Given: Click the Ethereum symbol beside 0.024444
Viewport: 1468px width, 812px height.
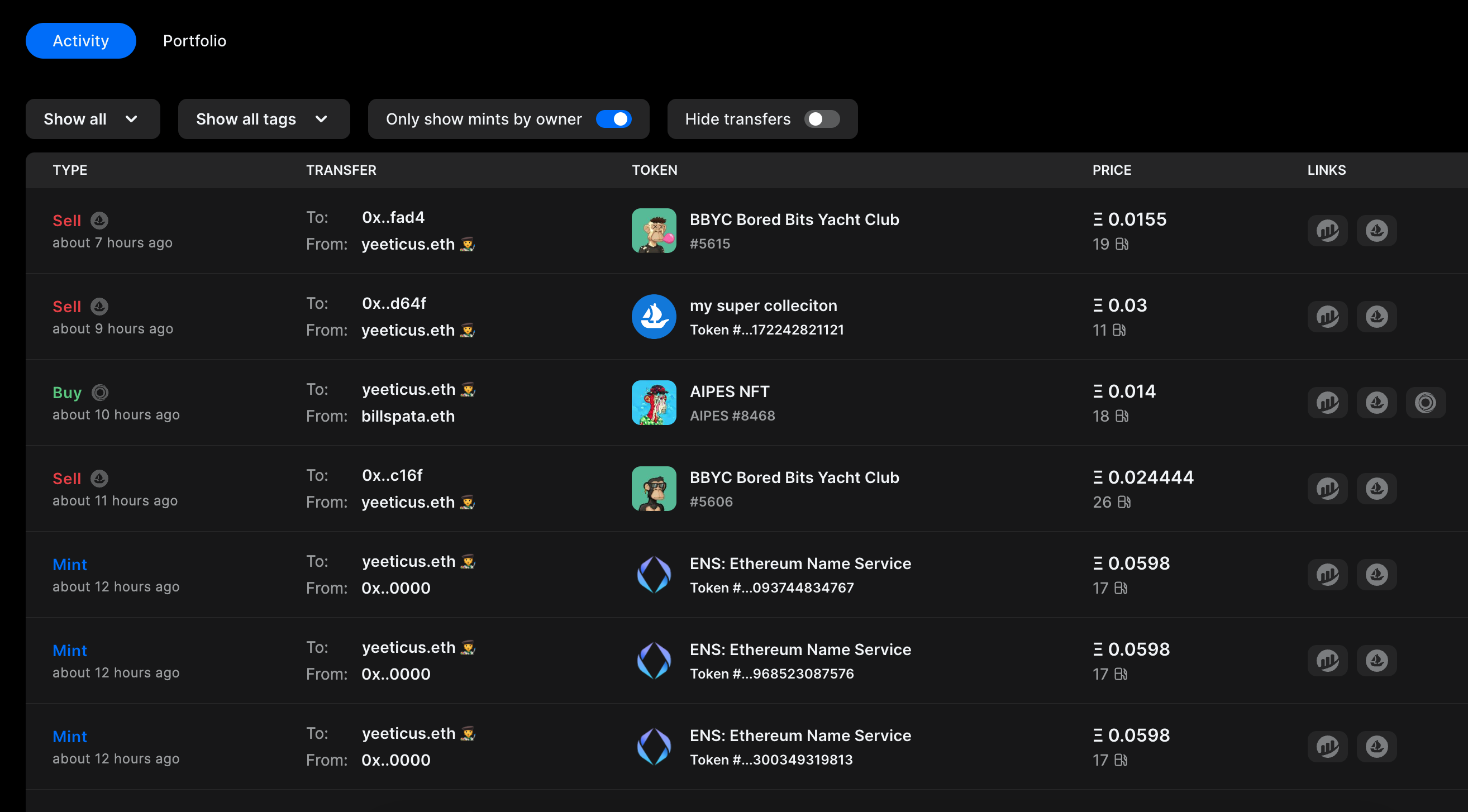Looking at the screenshot, I should point(1098,477).
